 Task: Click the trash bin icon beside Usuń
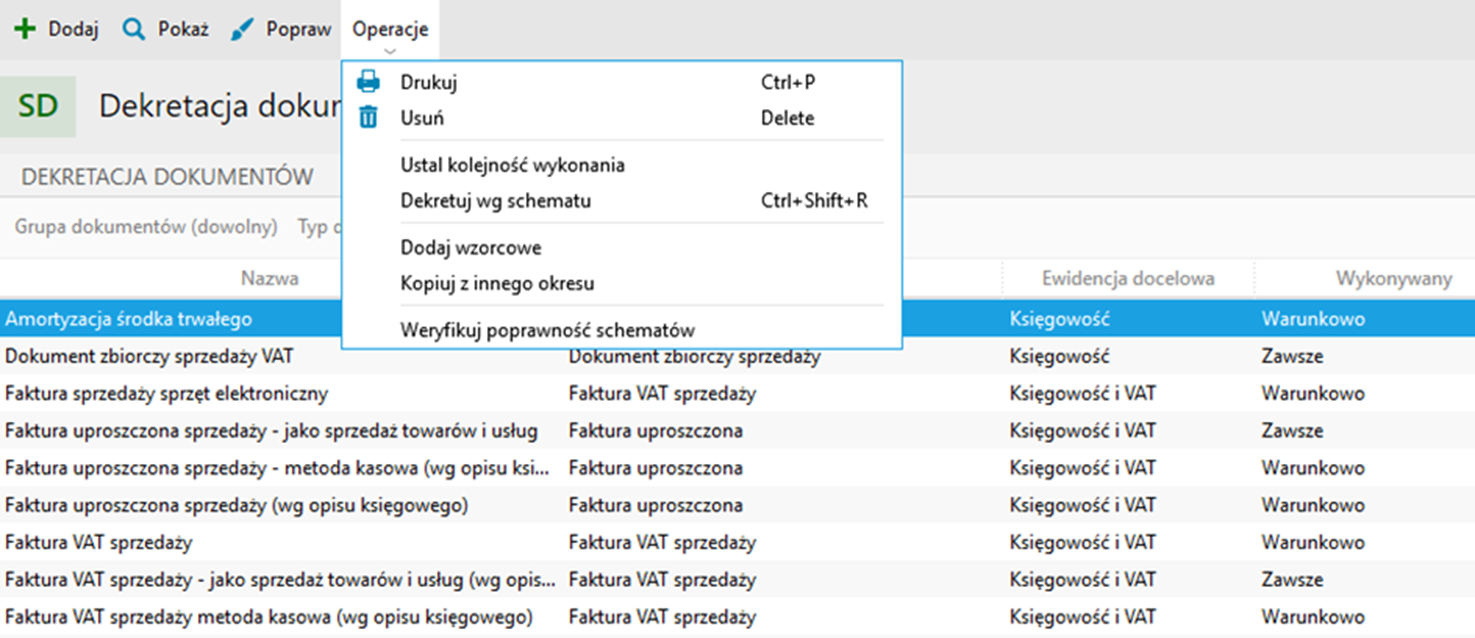368,118
